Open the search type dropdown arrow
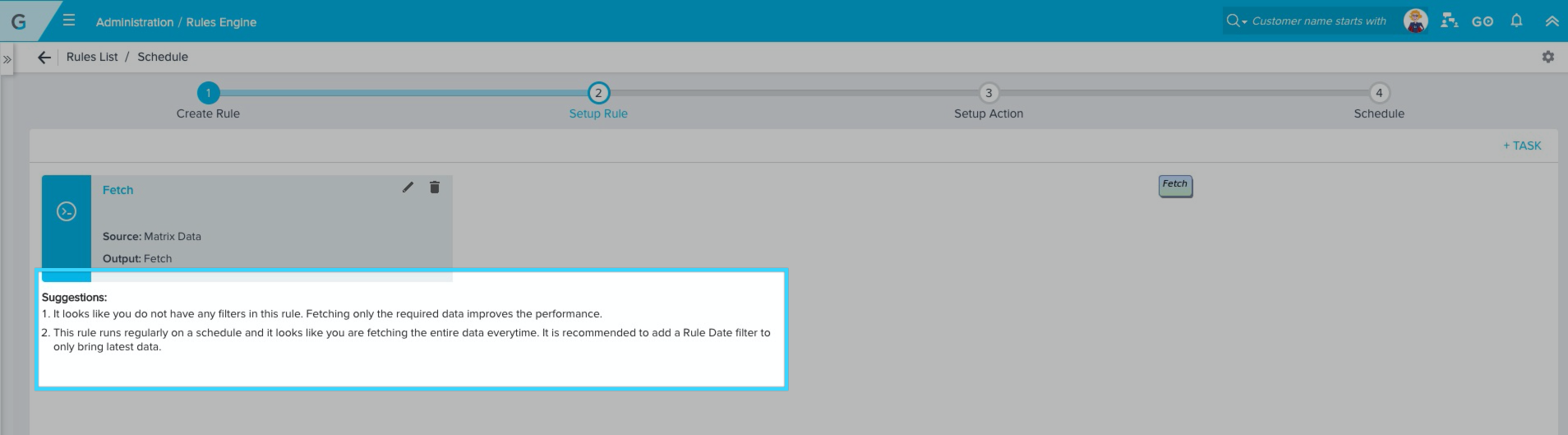 click(x=1244, y=22)
